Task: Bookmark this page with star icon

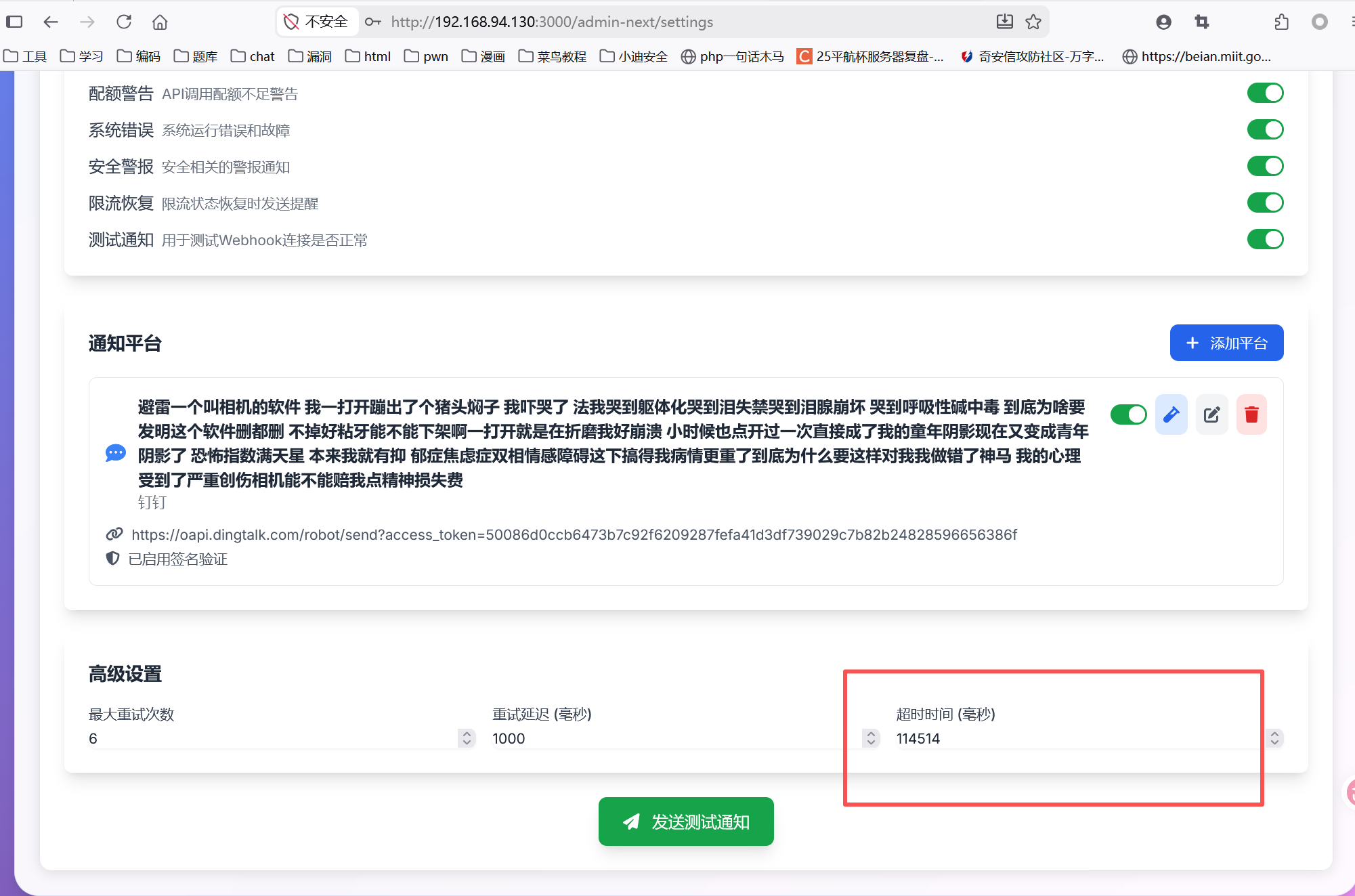Action: click(1033, 22)
